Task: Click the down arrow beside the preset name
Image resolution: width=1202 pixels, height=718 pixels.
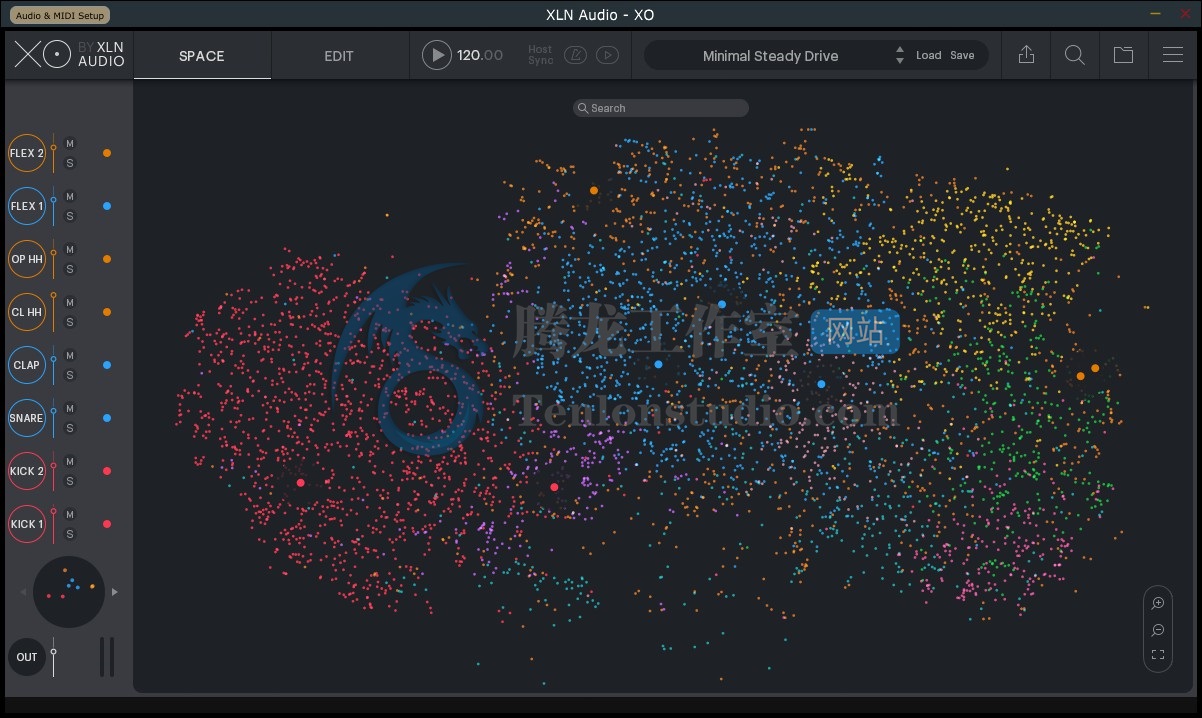Action: (x=900, y=62)
